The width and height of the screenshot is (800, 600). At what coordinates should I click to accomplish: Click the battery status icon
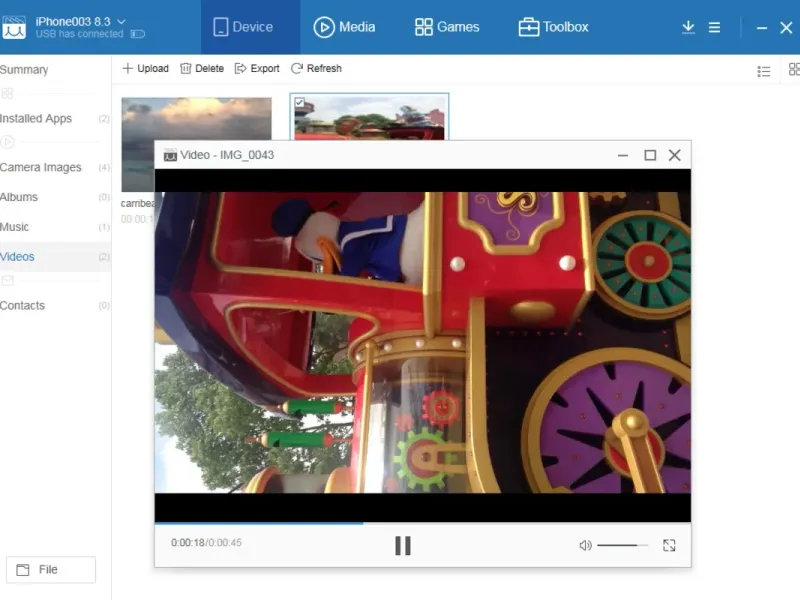(138, 34)
